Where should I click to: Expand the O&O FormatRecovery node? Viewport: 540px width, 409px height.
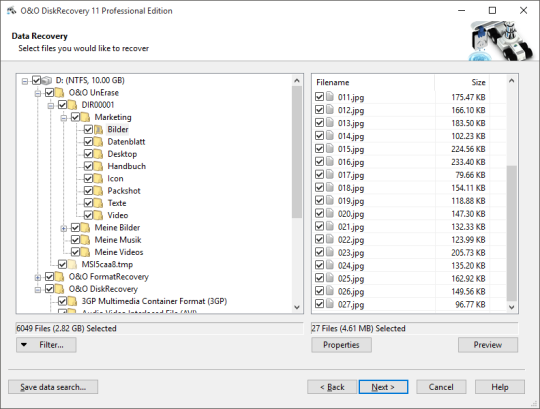[x=38, y=277]
